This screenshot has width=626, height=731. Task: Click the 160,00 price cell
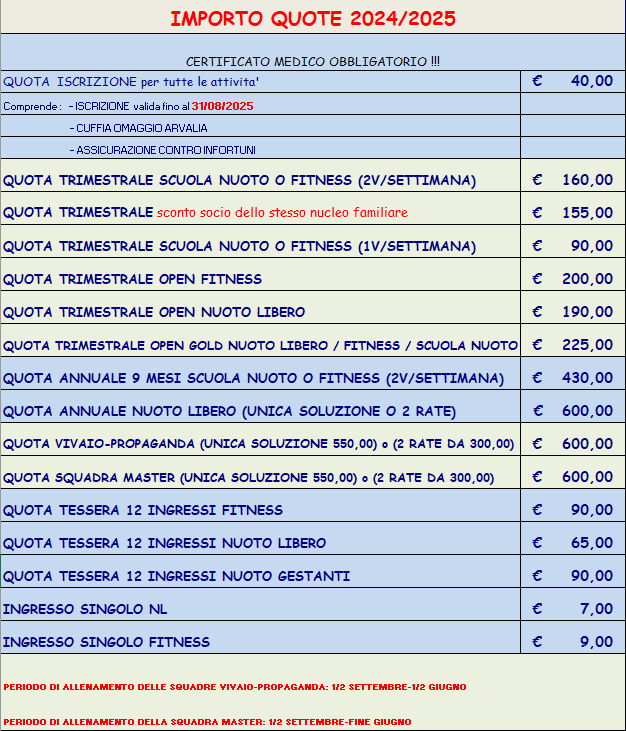pos(573,175)
